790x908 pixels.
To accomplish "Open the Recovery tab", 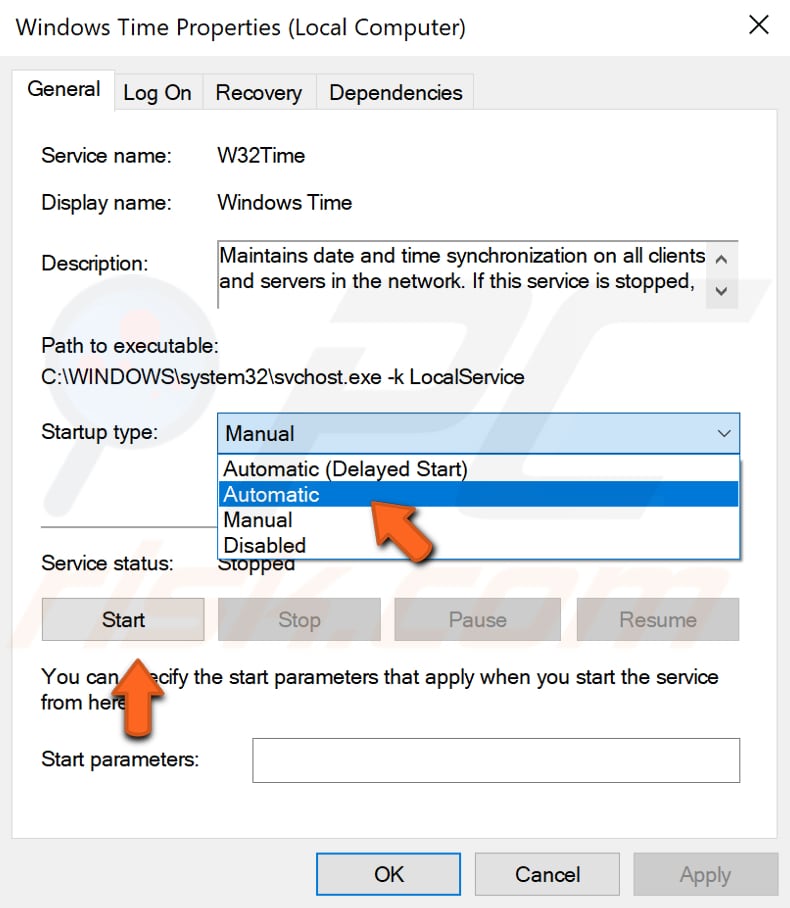I will [x=258, y=92].
